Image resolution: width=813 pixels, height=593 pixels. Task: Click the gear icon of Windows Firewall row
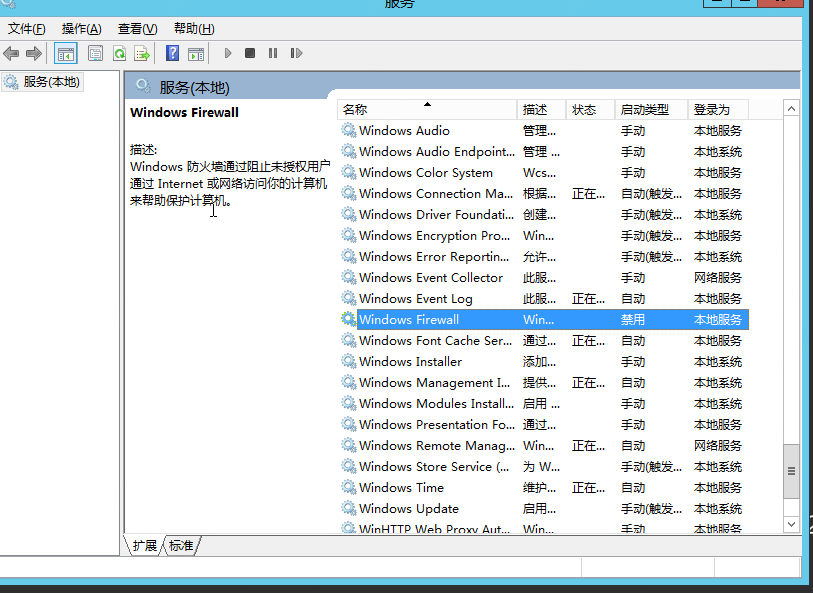point(348,319)
